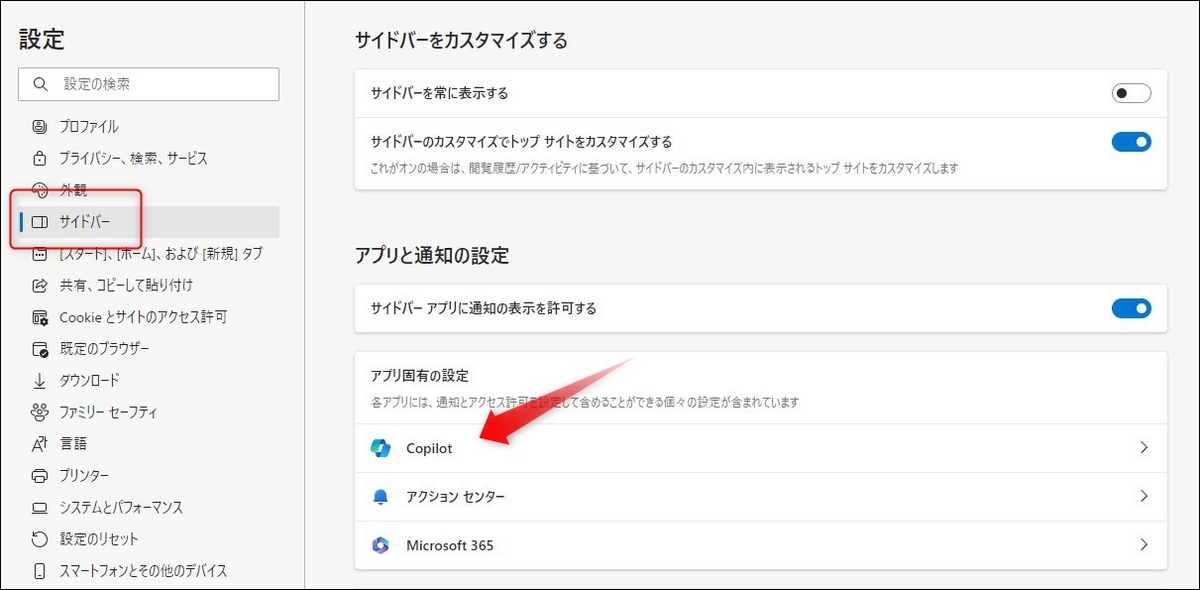
Task: Turn off サイドバー アプリに通知の表示を許可する toggle
Action: pyautogui.click(x=1131, y=308)
